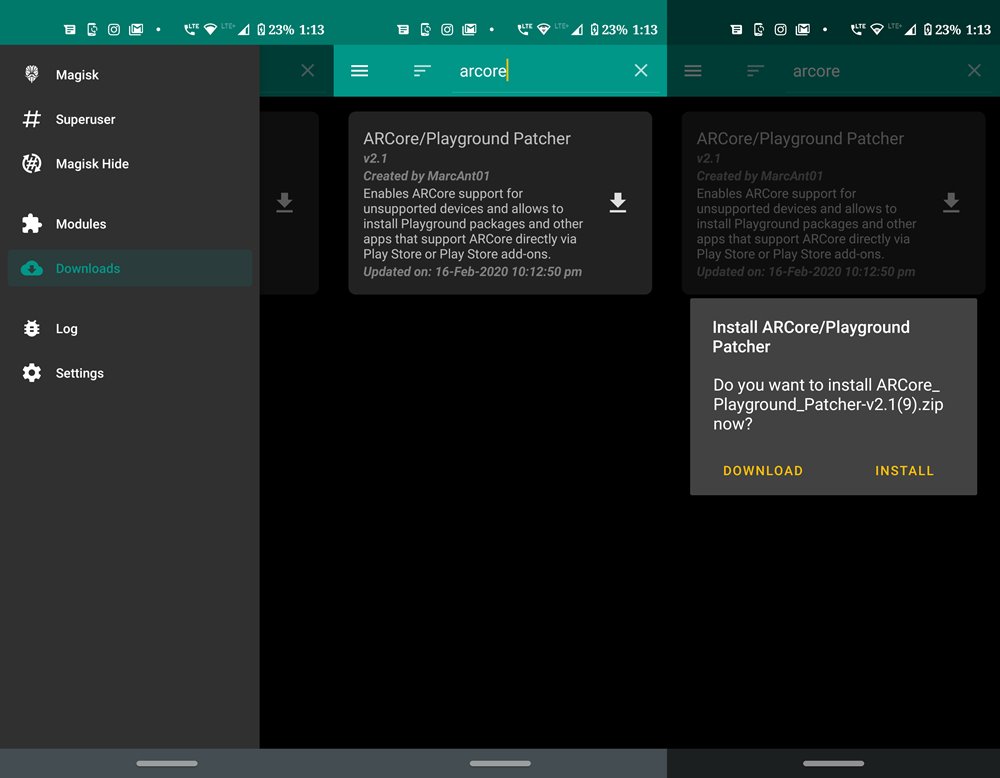Open Magisk in the navigation drawer
This screenshot has height=778, width=1000.
[x=129, y=75]
